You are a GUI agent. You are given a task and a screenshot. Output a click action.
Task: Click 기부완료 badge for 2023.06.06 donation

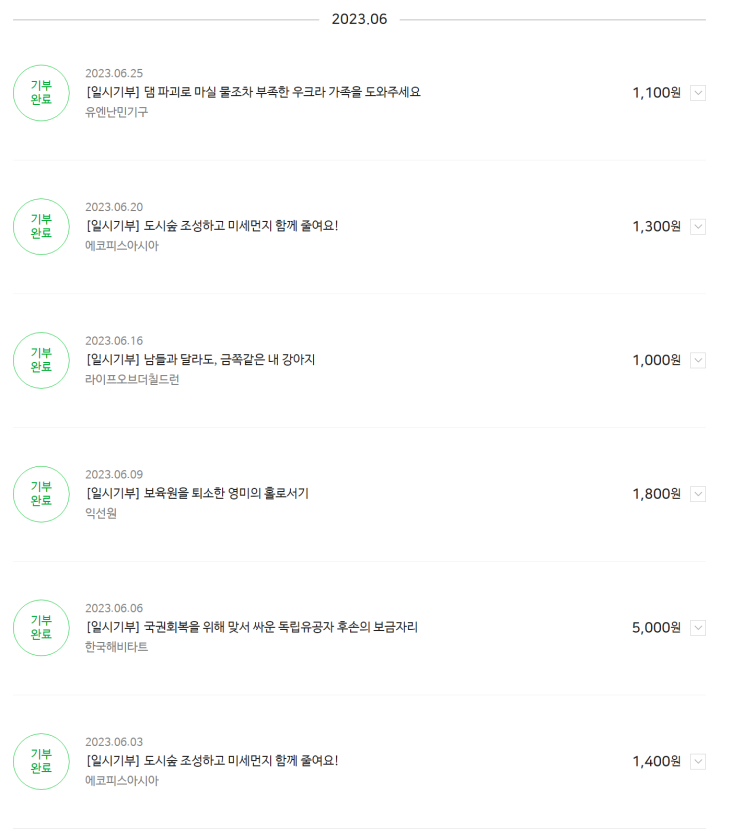click(x=41, y=628)
